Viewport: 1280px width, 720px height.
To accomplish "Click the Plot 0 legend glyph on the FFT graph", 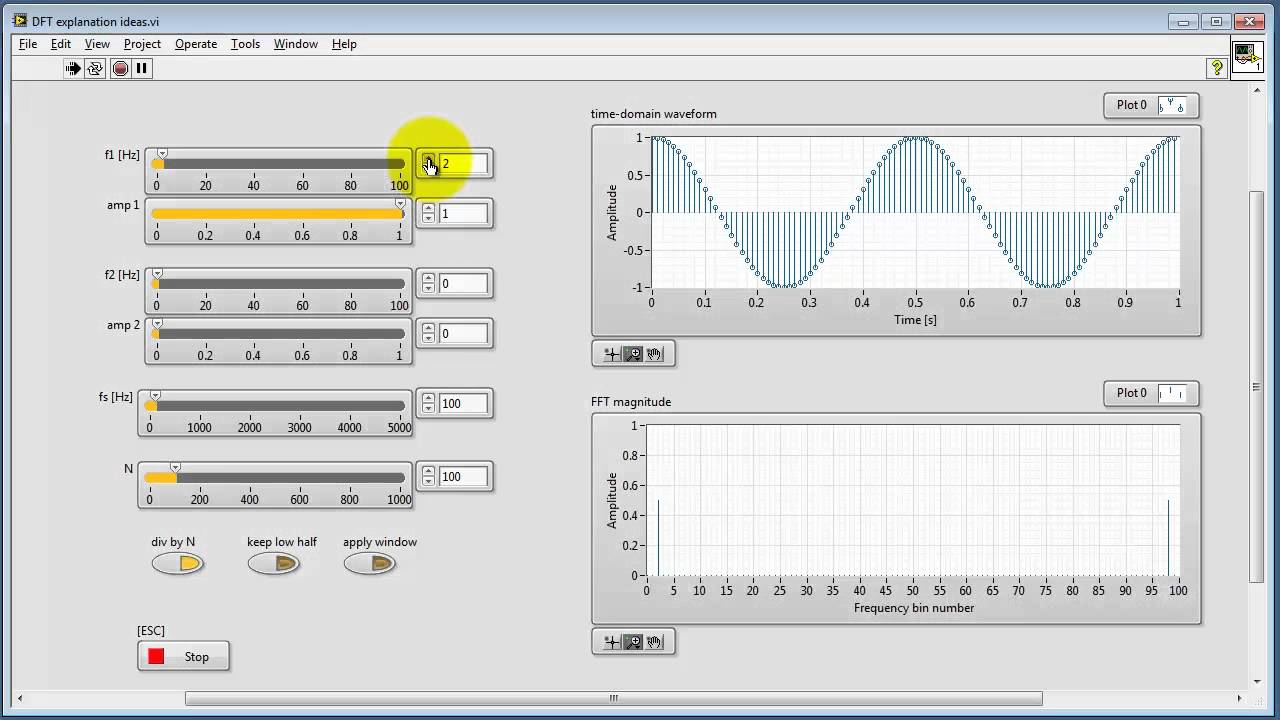I will point(1171,393).
